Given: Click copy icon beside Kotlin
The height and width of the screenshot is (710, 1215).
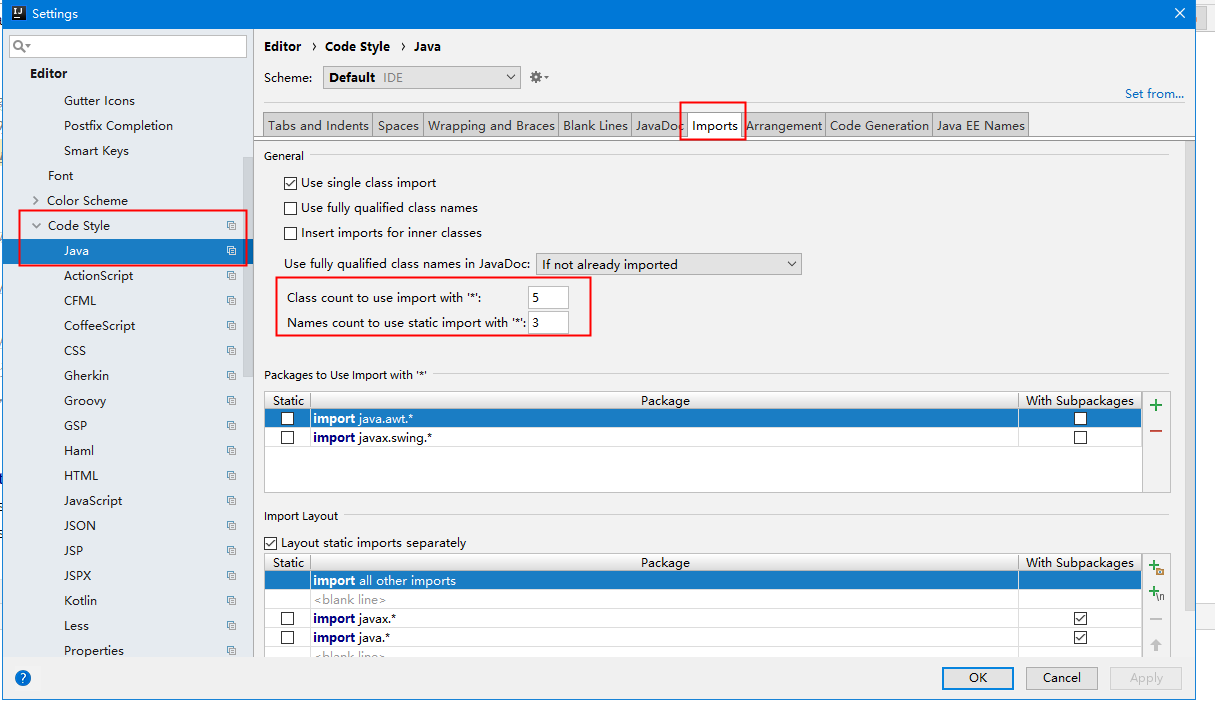Looking at the screenshot, I should [231, 601].
